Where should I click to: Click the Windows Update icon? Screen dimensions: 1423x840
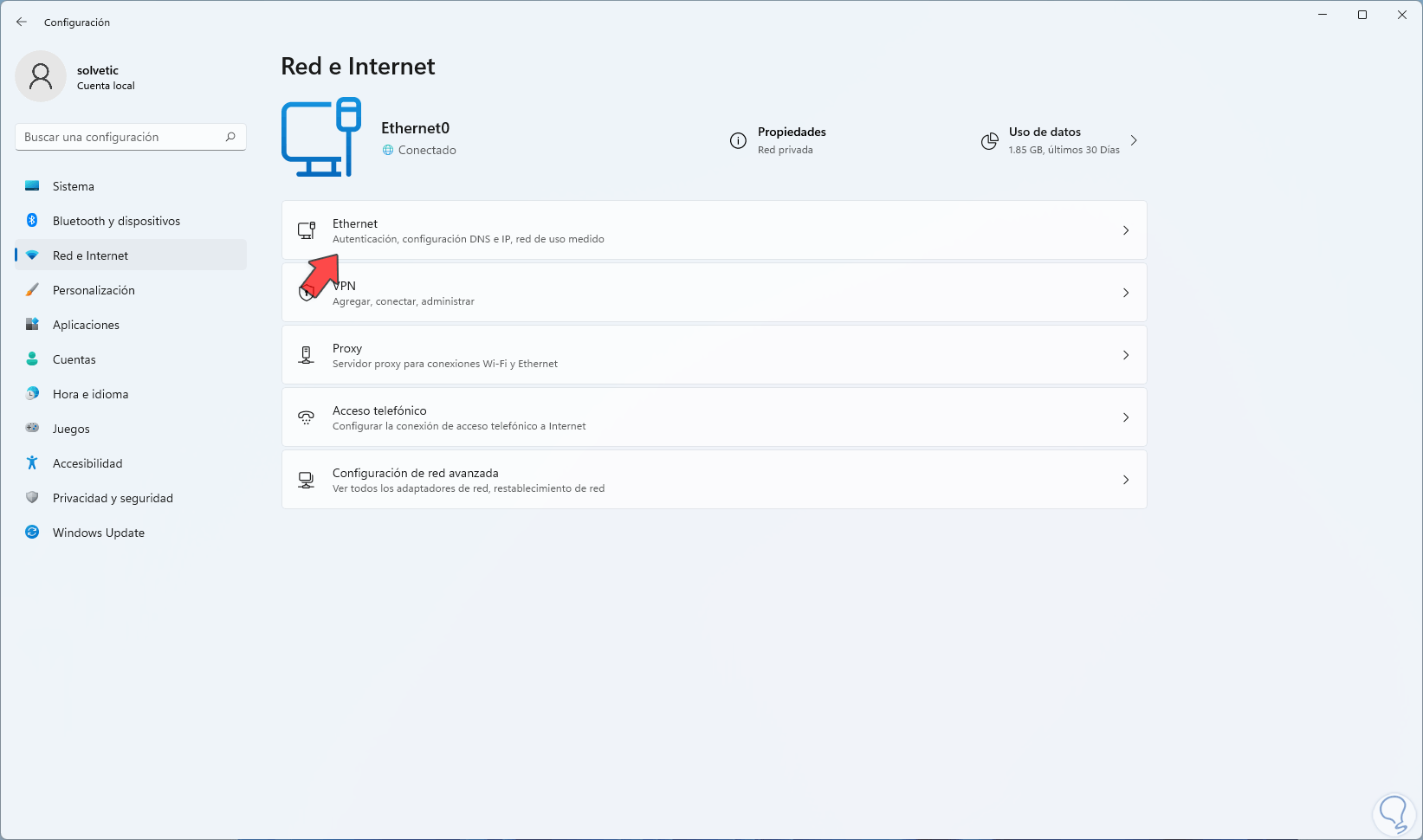click(x=32, y=532)
